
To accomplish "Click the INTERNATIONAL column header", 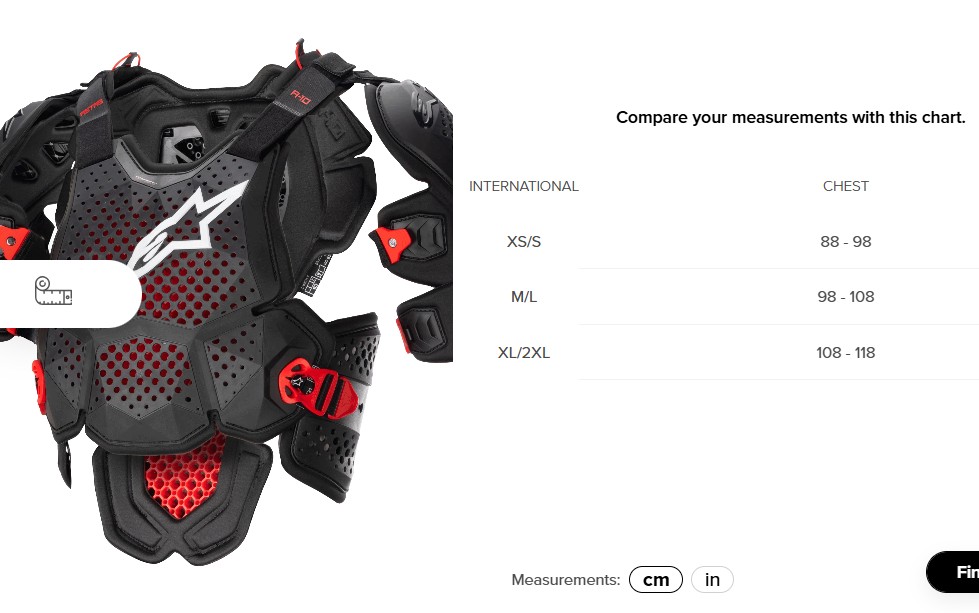I will coord(523,186).
